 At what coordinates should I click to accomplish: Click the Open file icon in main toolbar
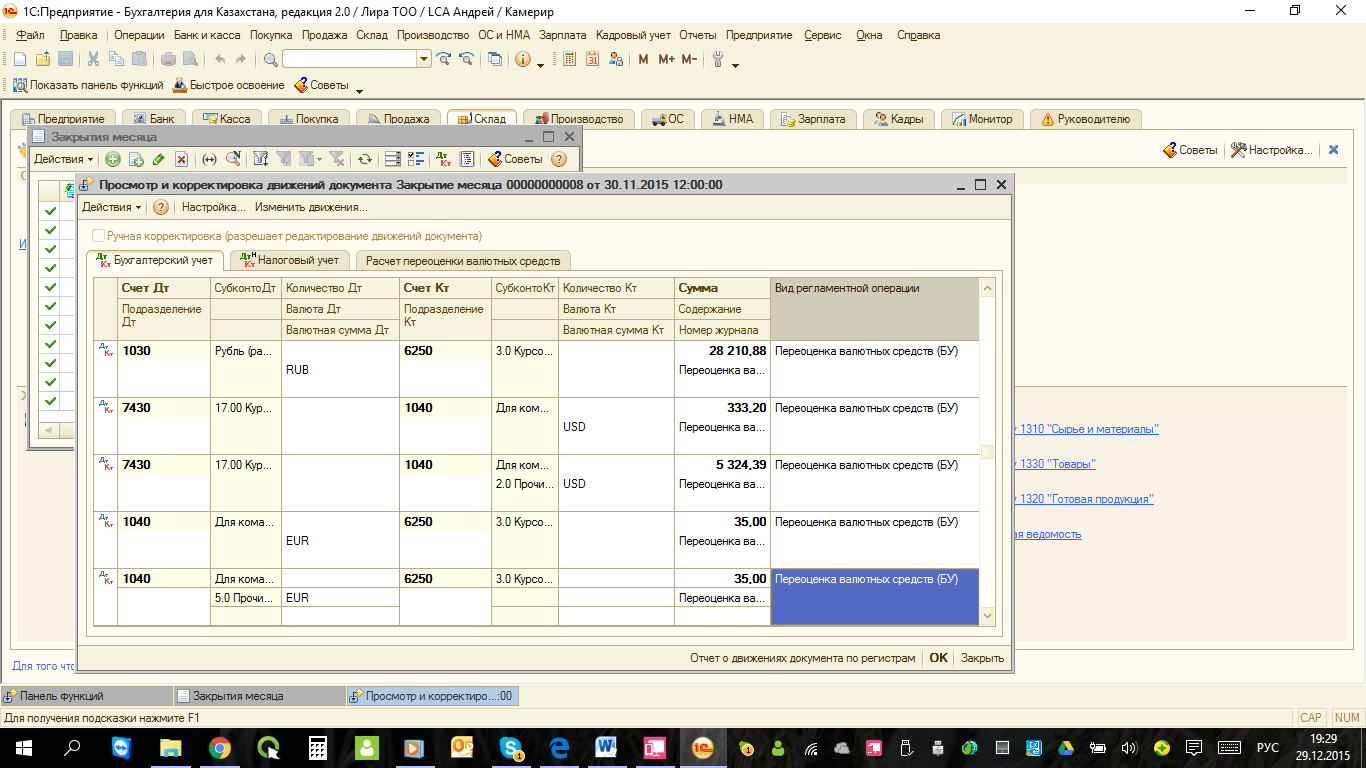tap(43, 59)
